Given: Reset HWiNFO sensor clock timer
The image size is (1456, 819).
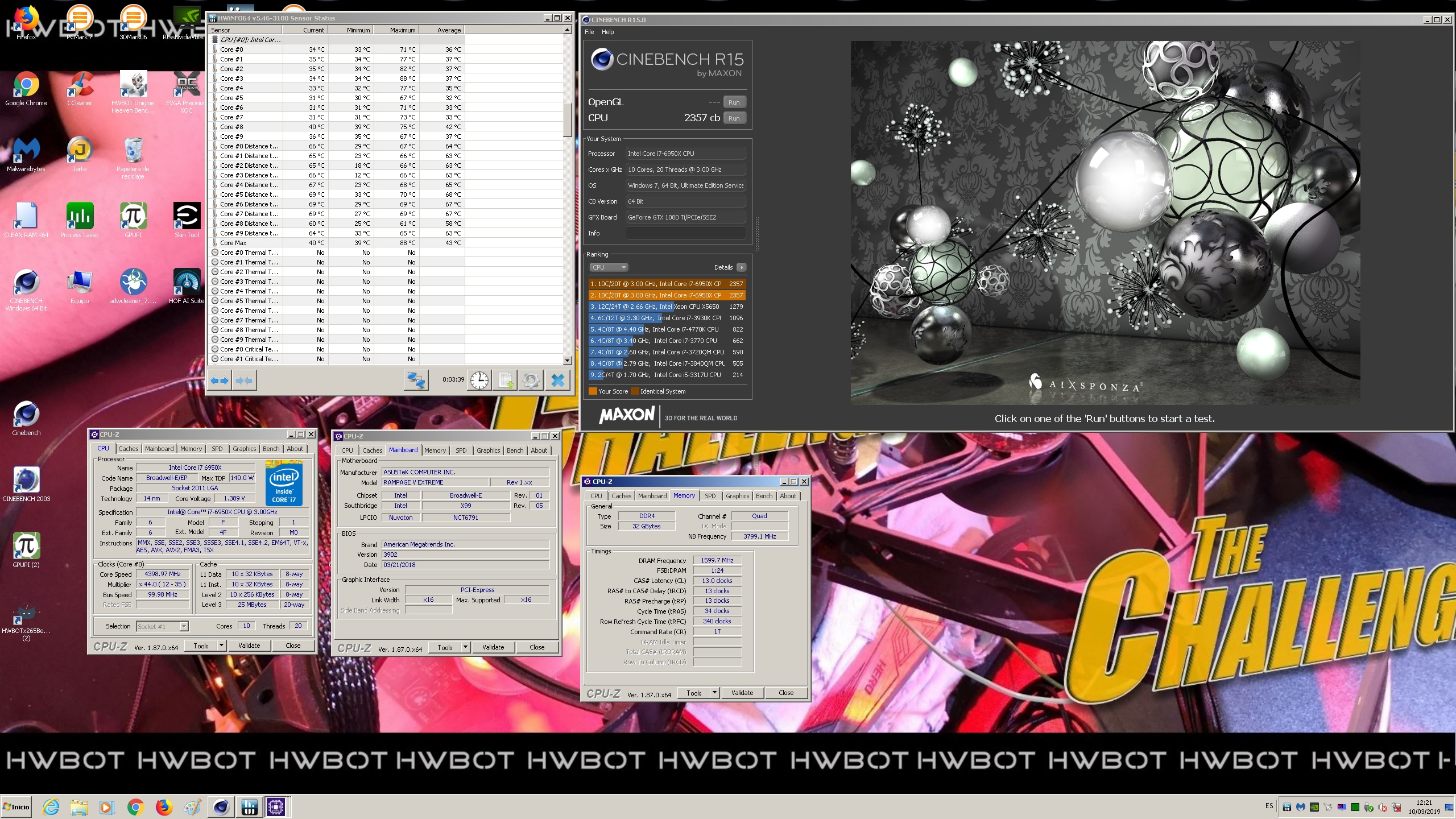Looking at the screenshot, I should (479, 380).
